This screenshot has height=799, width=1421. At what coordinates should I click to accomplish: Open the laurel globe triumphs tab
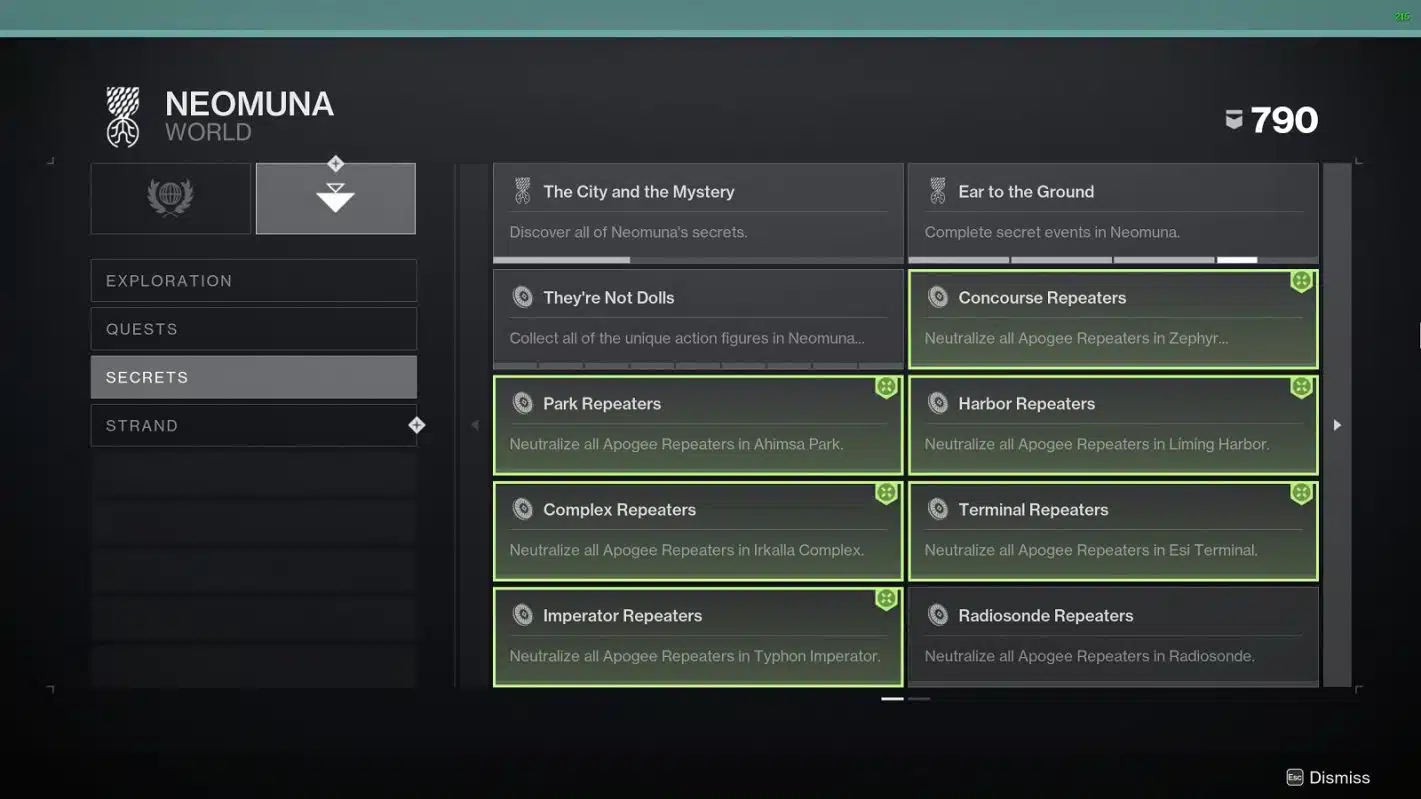pos(170,198)
